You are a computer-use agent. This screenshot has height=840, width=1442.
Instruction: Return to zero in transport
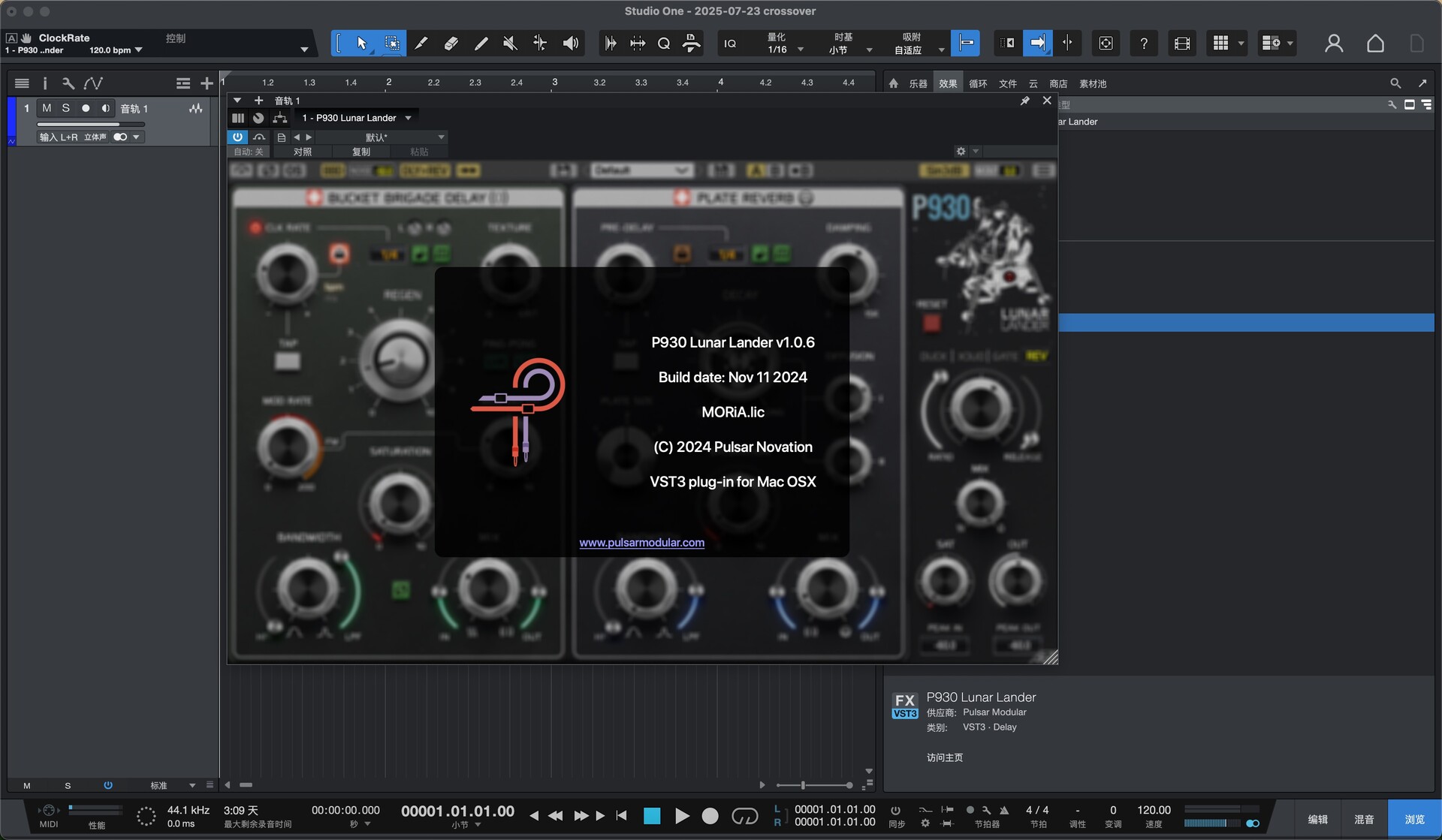(621, 816)
